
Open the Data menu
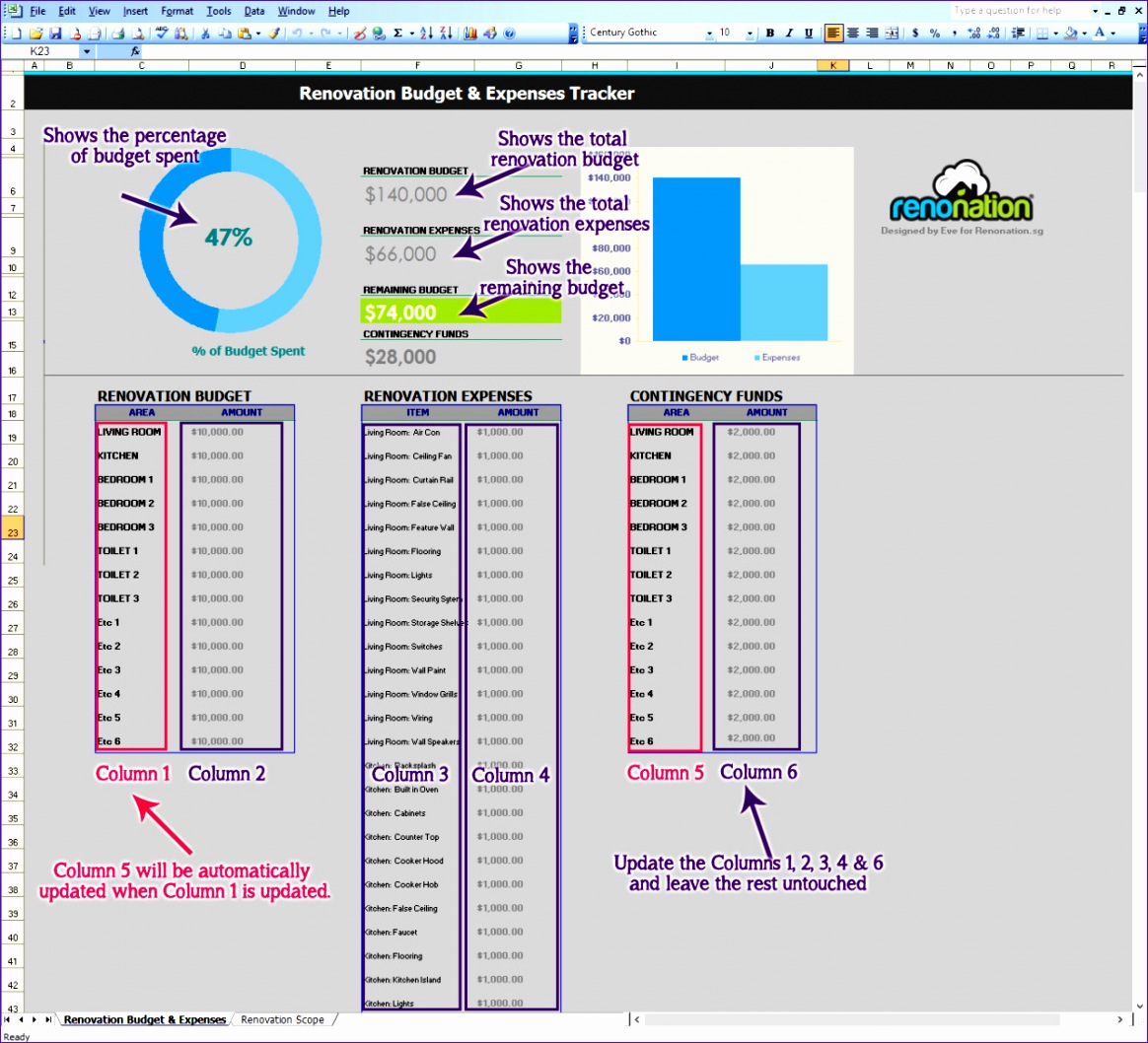254,11
